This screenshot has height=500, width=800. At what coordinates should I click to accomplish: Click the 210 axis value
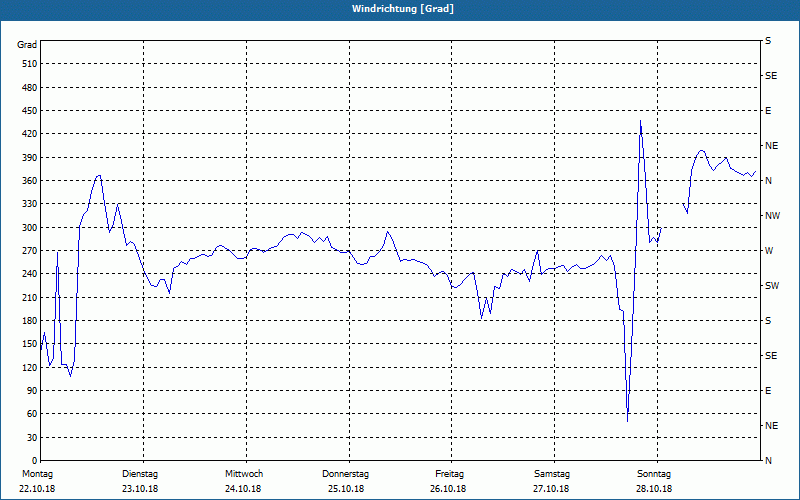[x=29, y=297]
